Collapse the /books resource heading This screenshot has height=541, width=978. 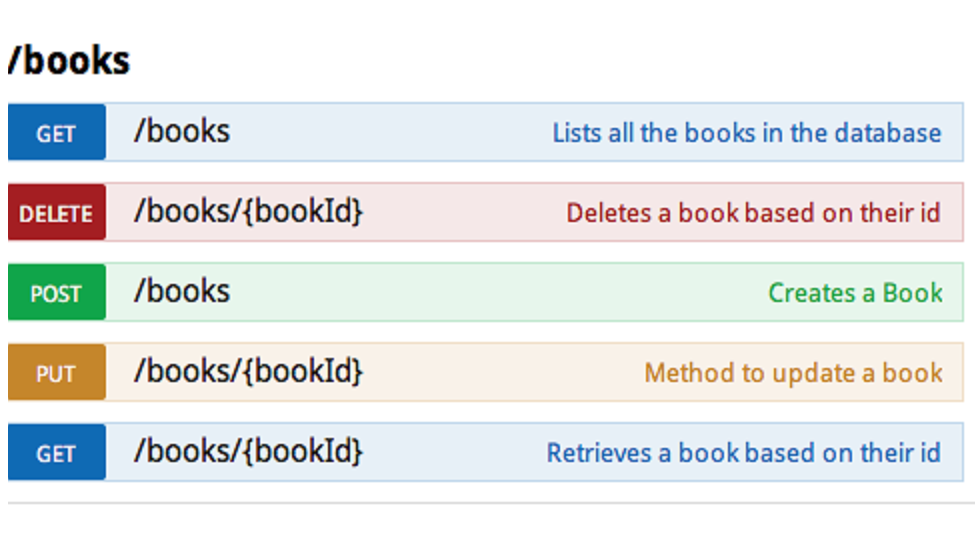pyautogui.click(x=69, y=61)
